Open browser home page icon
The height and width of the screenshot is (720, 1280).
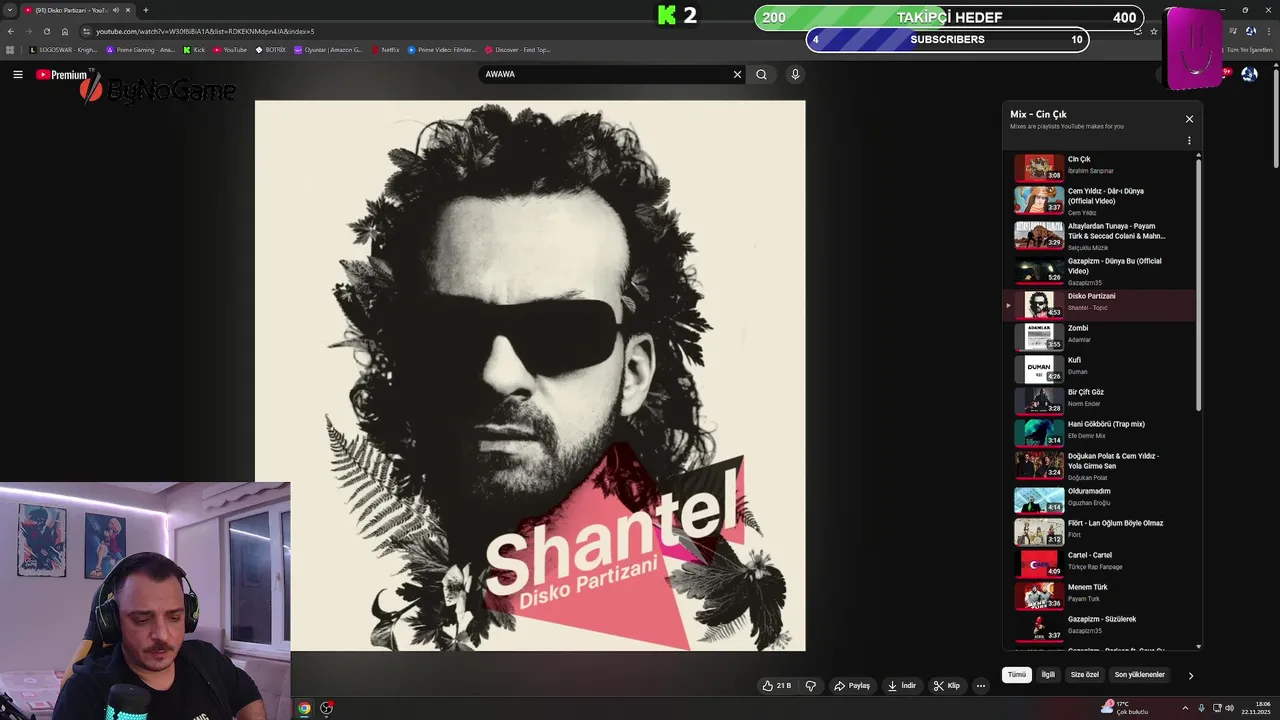(65, 31)
